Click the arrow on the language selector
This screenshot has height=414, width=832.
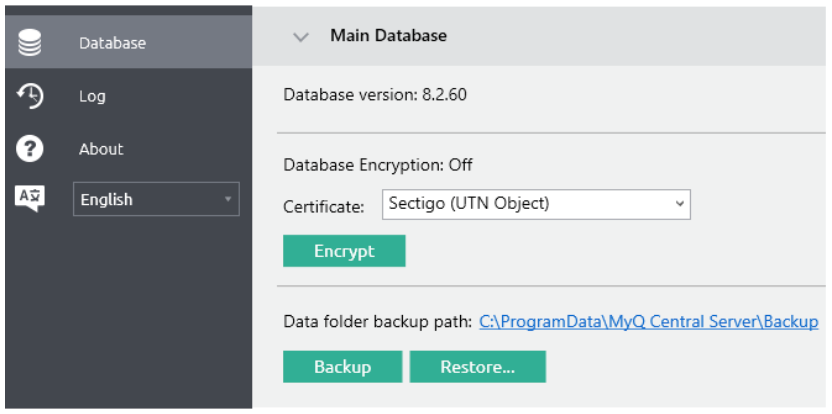click(227, 199)
